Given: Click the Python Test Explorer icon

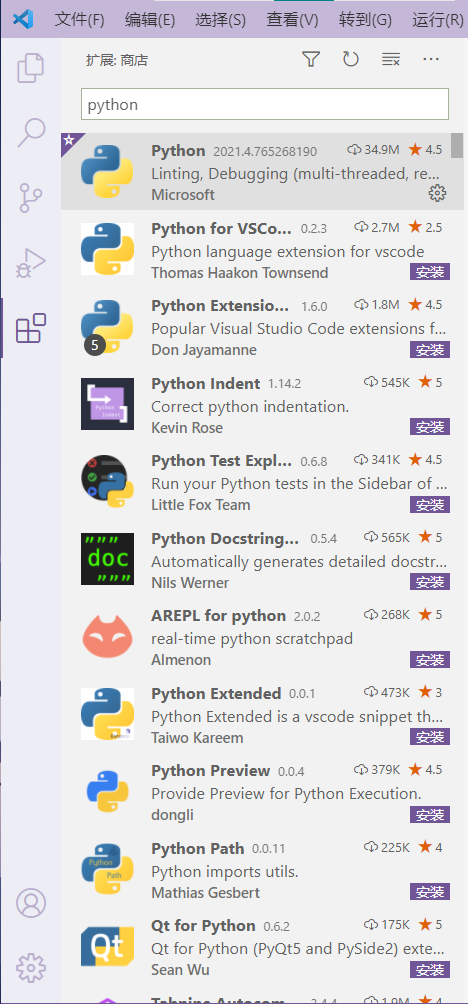Looking at the screenshot, I should tap(107, 482).
